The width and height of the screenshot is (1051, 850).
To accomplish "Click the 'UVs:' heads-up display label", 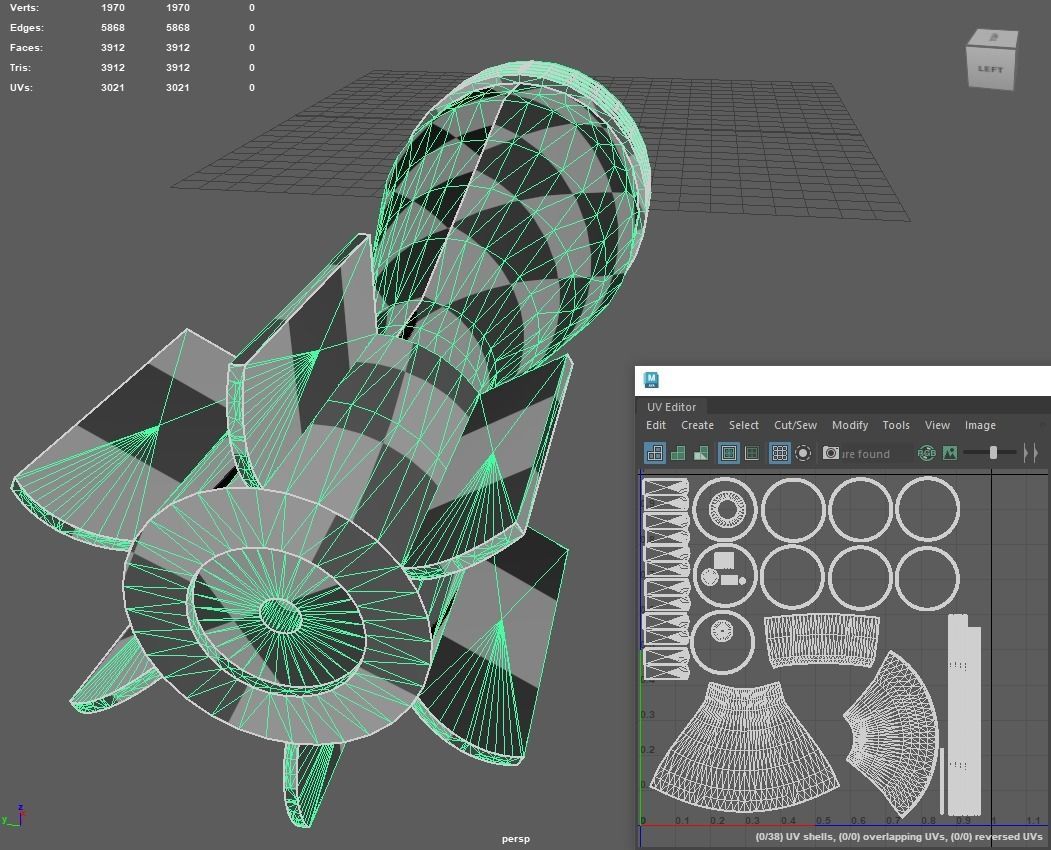I will 21,88.
